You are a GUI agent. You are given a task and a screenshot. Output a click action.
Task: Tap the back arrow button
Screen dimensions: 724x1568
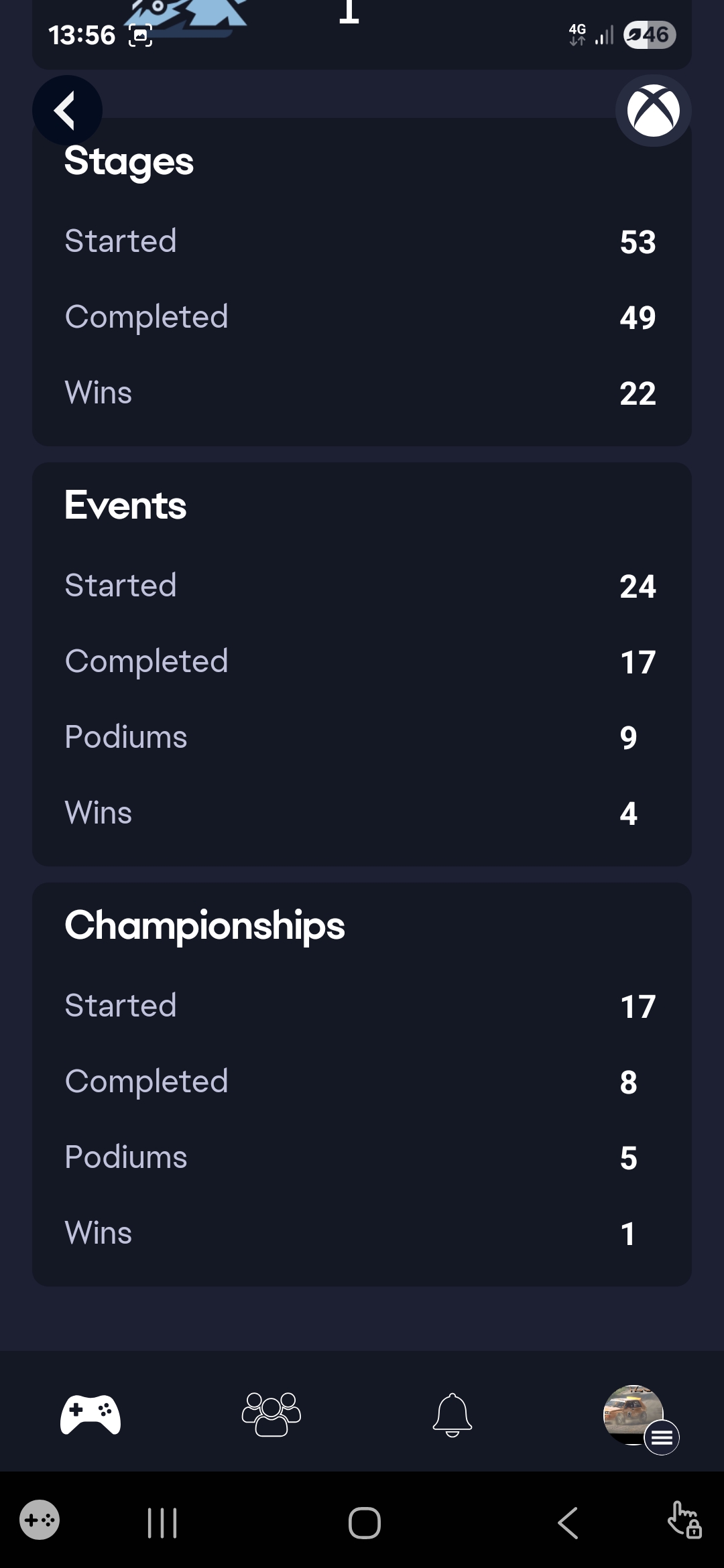tap(67, 111)
